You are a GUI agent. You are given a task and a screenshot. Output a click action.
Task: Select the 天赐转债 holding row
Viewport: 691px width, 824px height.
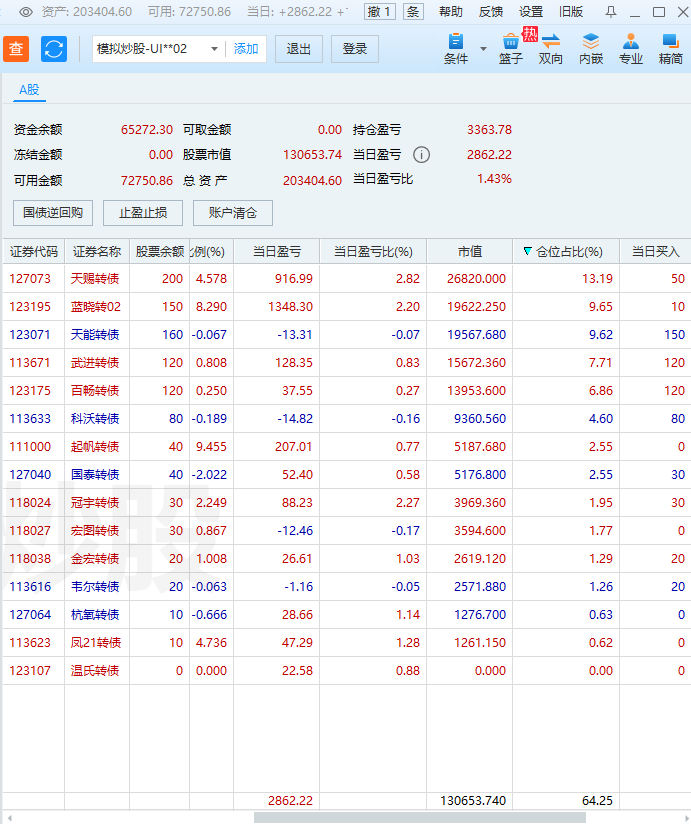tap(95, 279)
